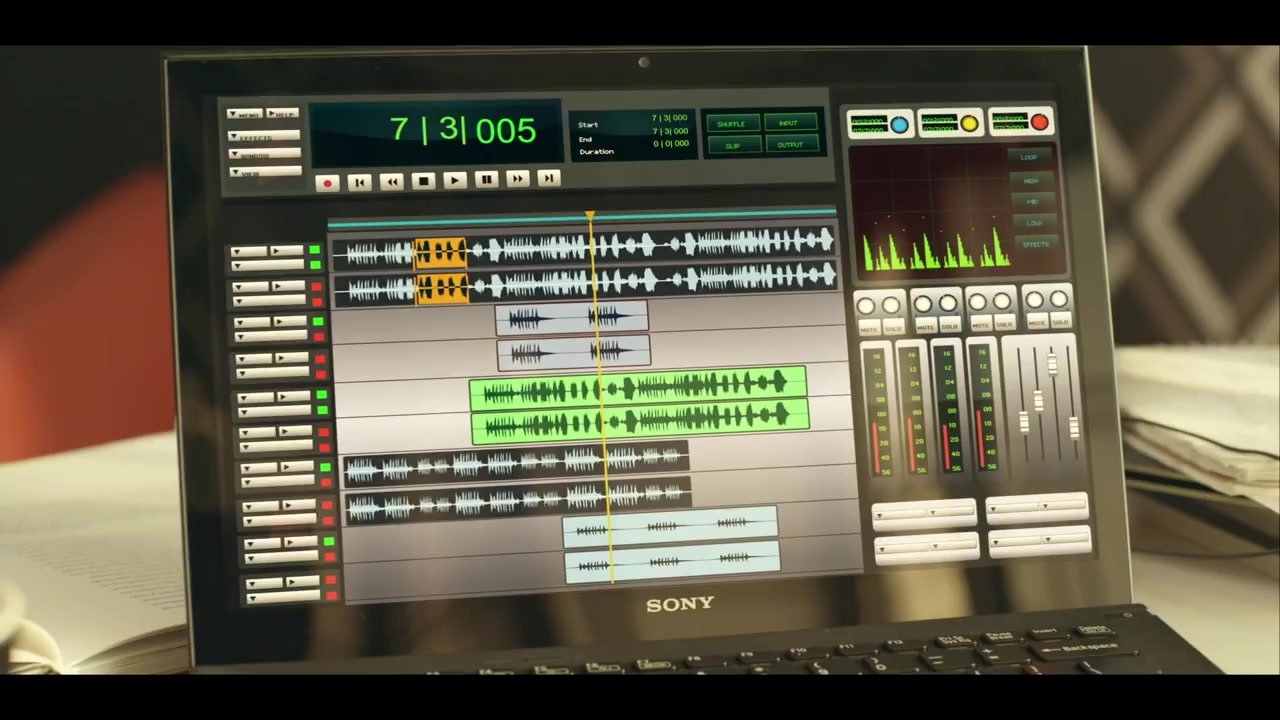
Task: Open the Menu dropdown
Action: tap(245, 115)
